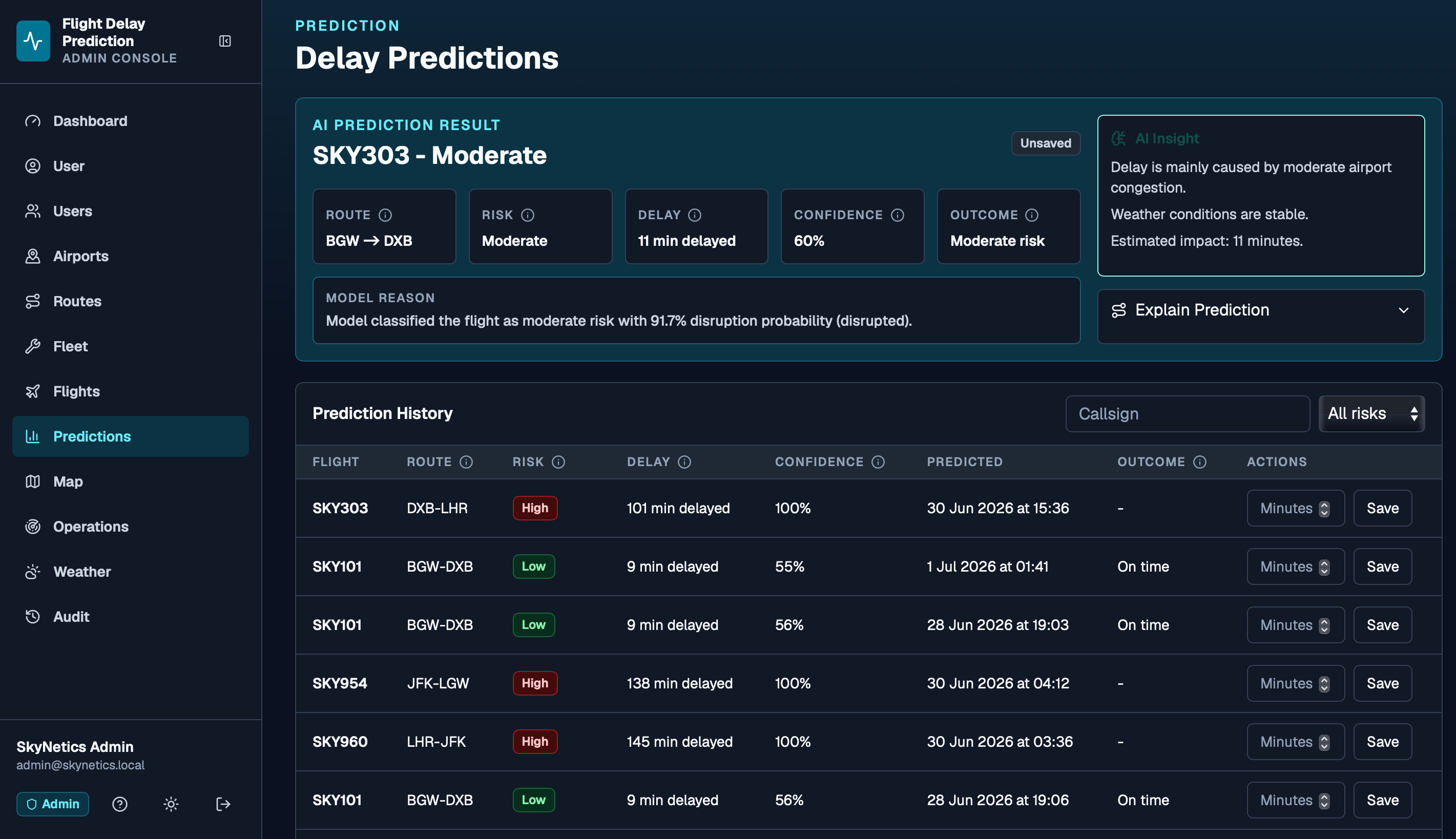
Task: Navigate to Flights page
Action: [130, 391]
